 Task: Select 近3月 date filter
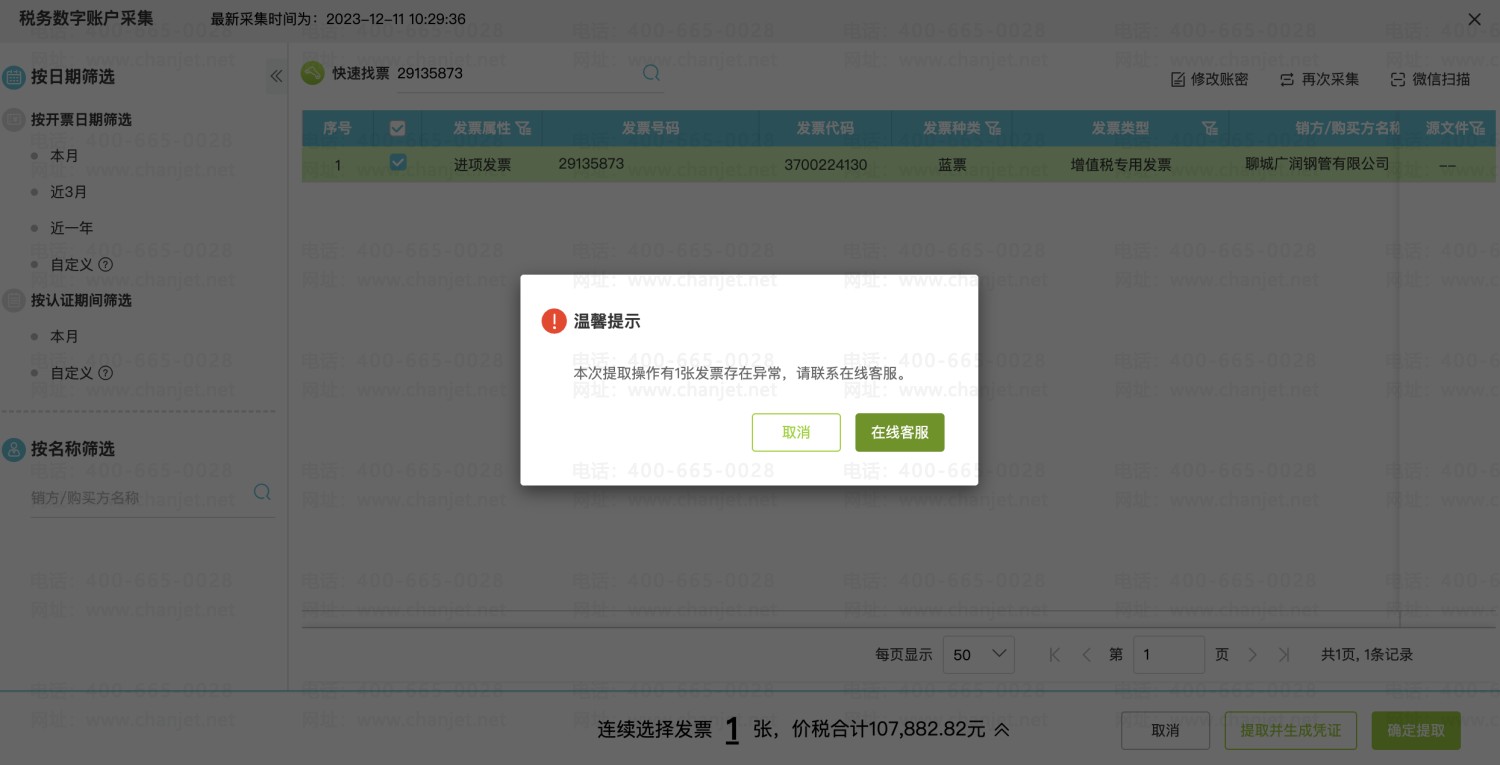[x=69, y=192]
